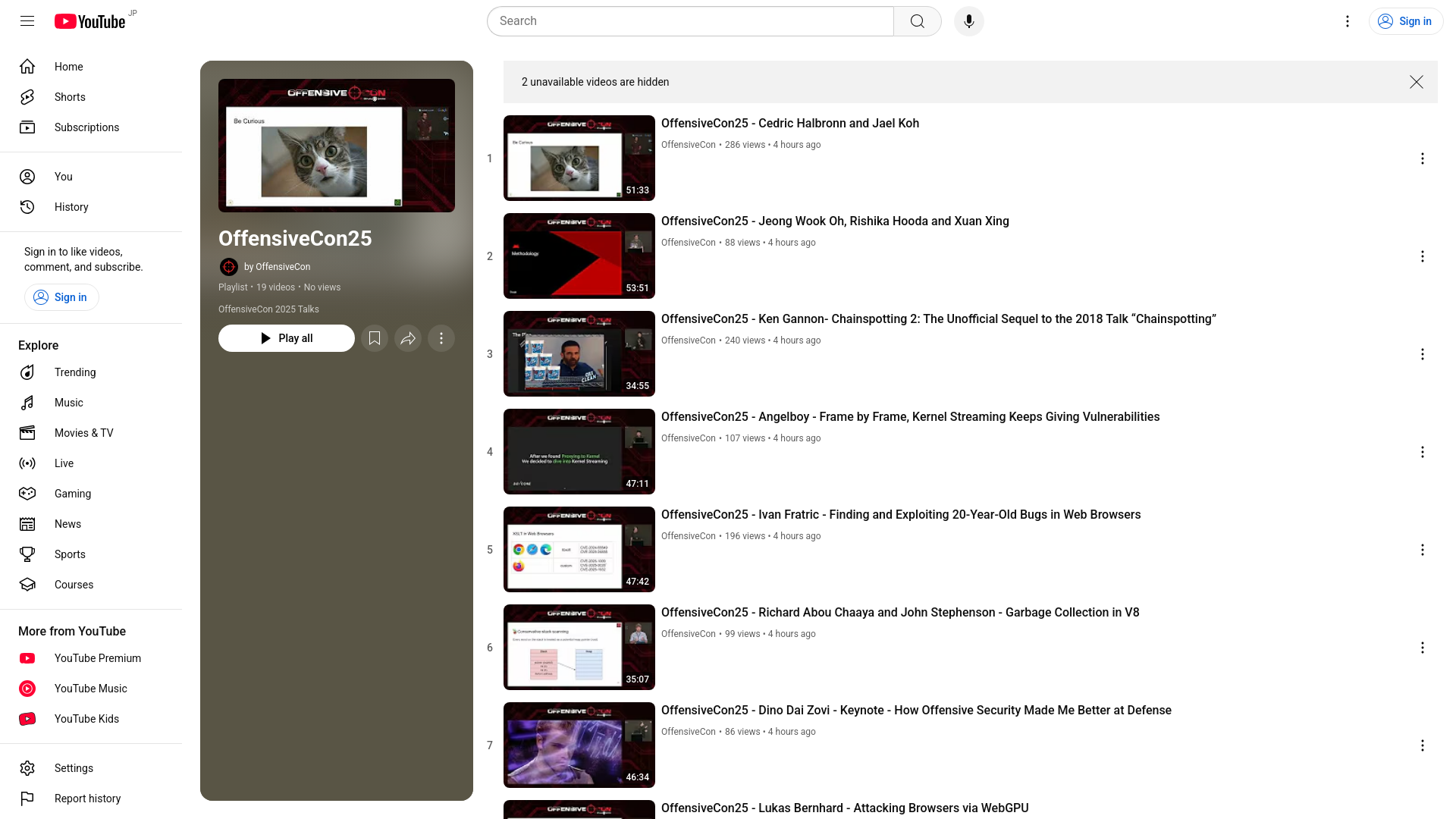Save playlist with bookmark icon
The width and height of the screenshot is (1456, 819).
[x=375, y=338]
